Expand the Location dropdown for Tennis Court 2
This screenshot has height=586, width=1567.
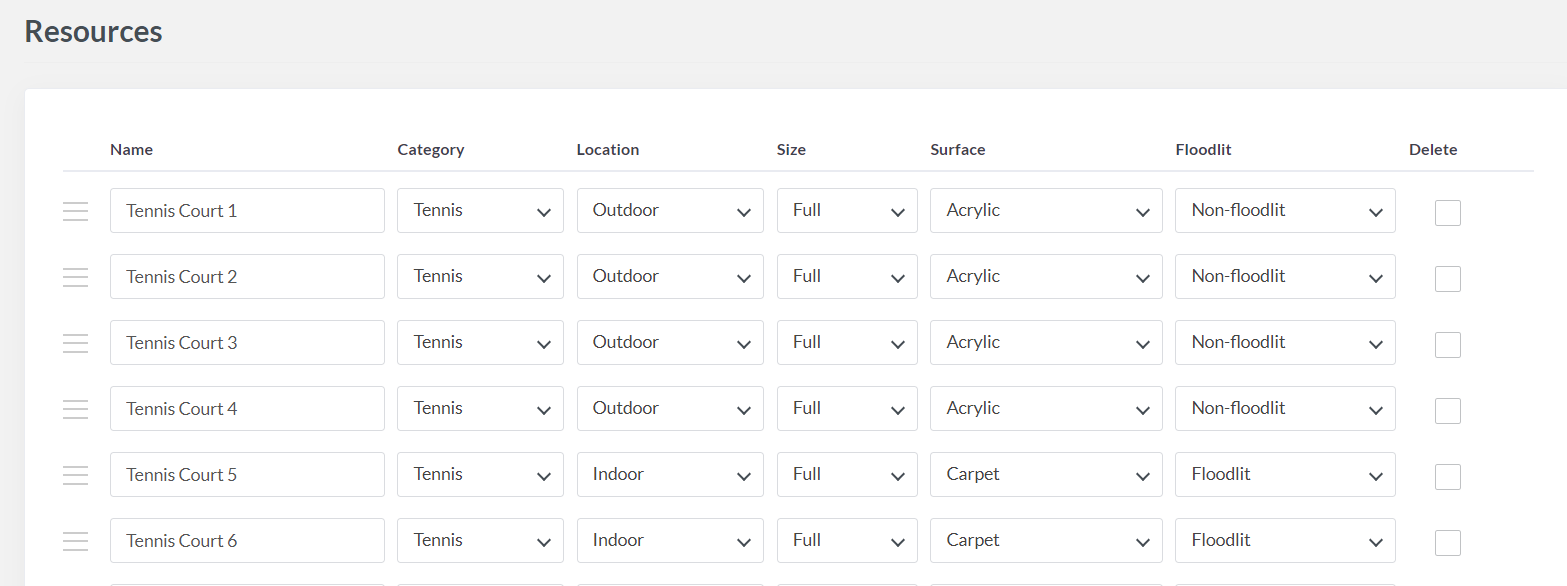tap(670, 277)
